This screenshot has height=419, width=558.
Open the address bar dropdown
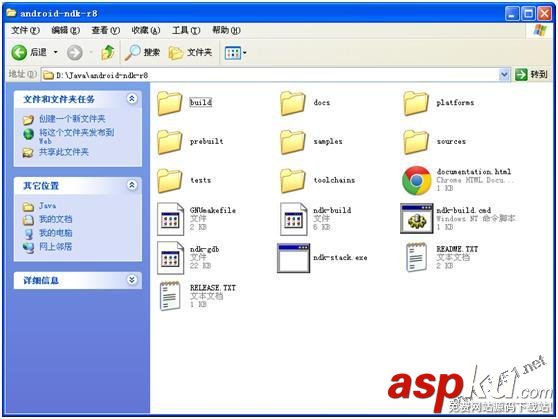[x=504, y=75]
